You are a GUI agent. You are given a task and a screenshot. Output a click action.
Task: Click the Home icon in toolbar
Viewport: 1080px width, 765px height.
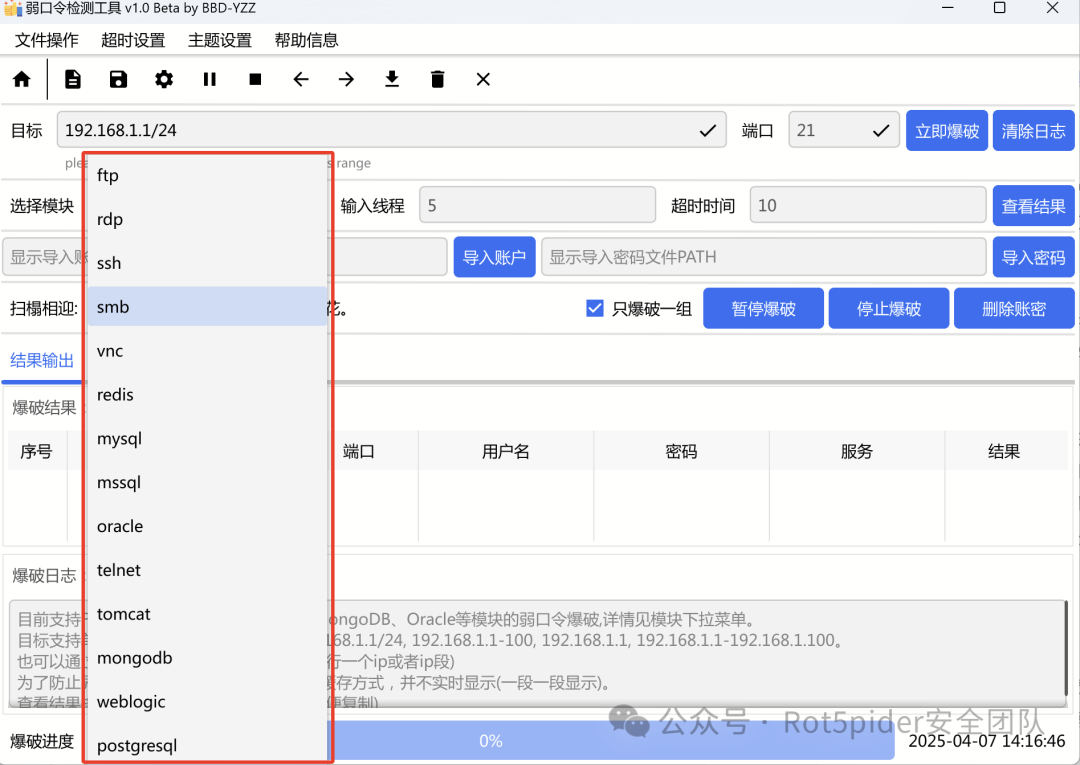(21, 79)
